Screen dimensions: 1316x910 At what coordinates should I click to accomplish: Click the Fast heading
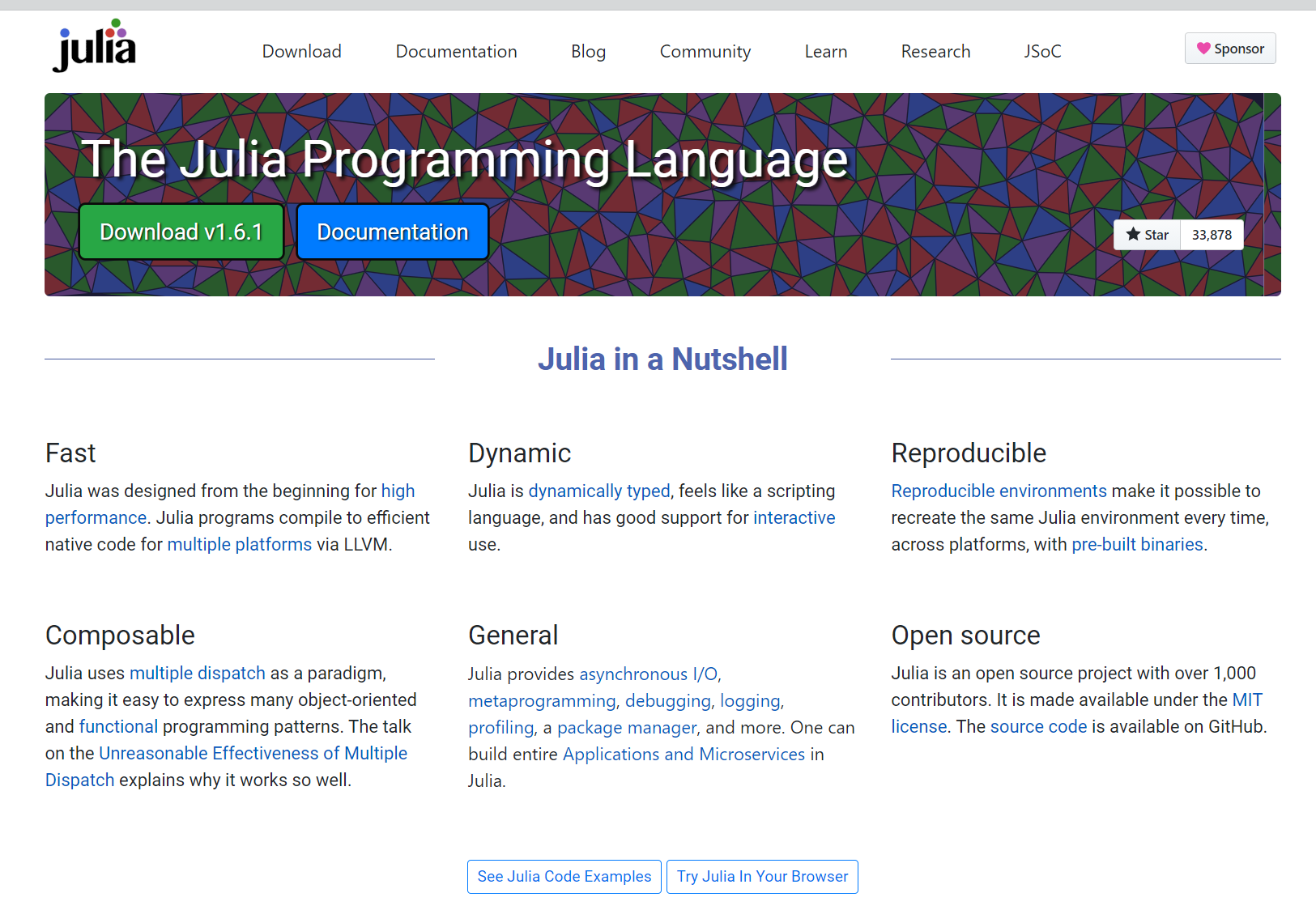point(70,453)
